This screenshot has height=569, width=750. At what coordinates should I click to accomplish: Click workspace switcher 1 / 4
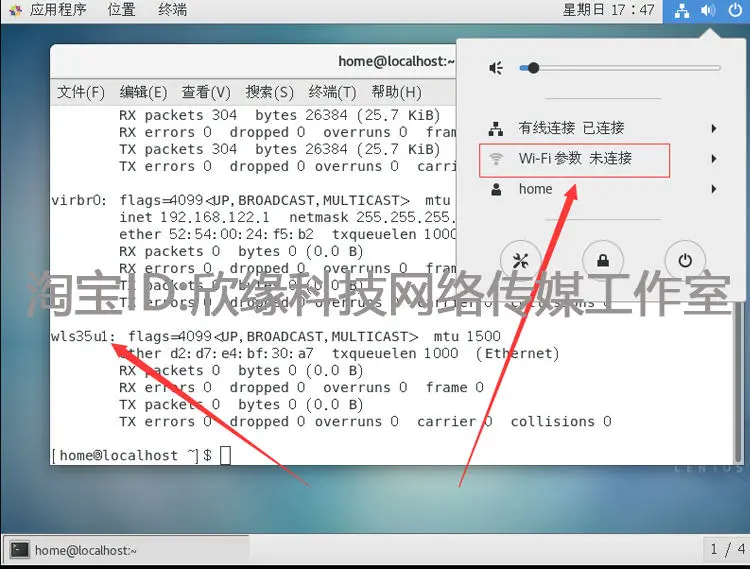(x=727, y=550)
